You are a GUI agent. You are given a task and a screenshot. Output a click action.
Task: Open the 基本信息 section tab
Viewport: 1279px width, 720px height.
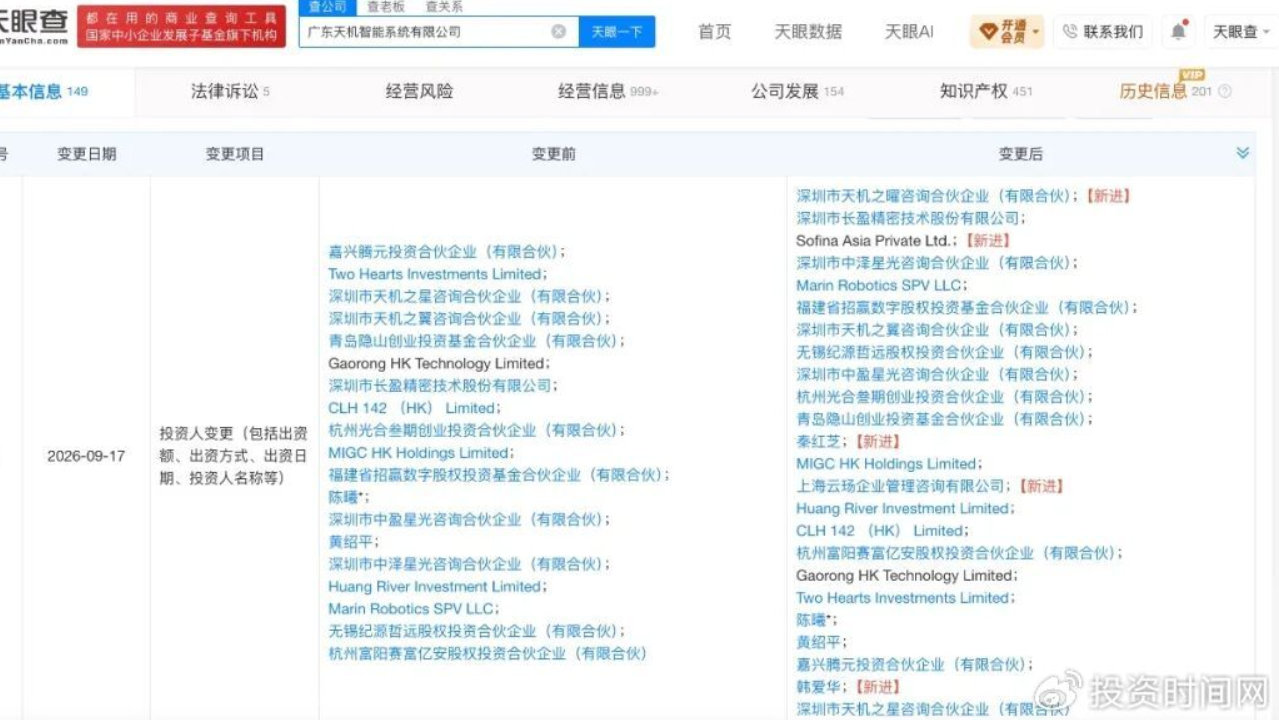(44, 91)
